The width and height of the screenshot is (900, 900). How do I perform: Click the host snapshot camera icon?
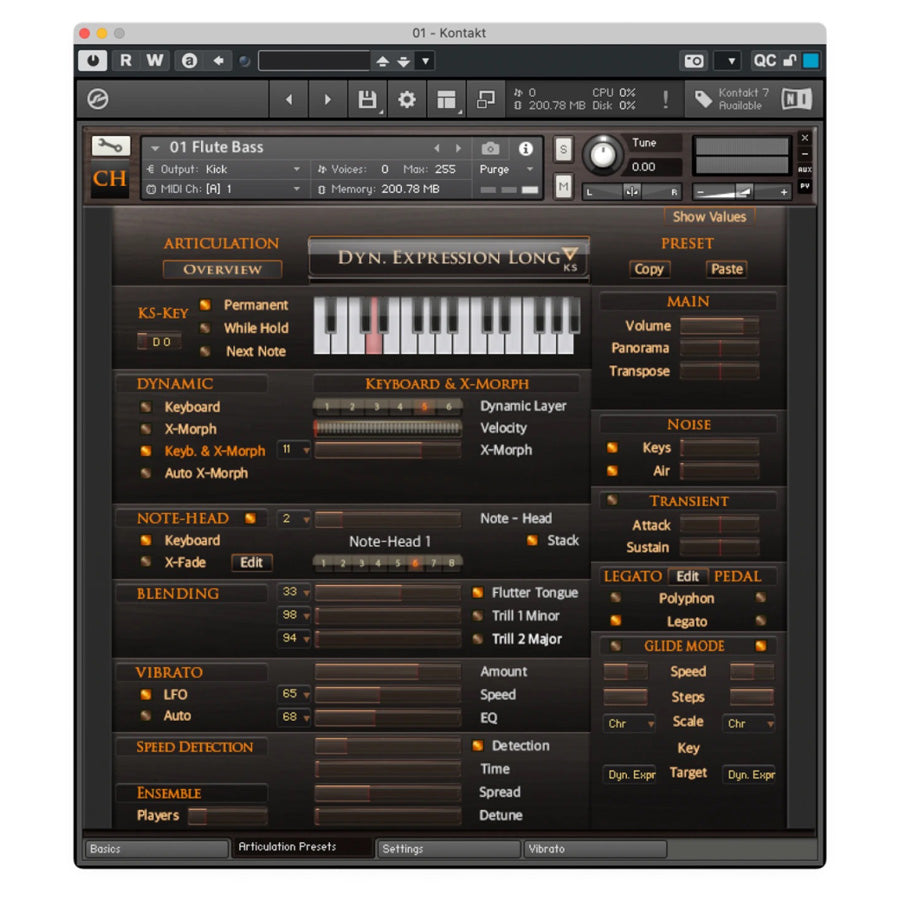[693, 61]
